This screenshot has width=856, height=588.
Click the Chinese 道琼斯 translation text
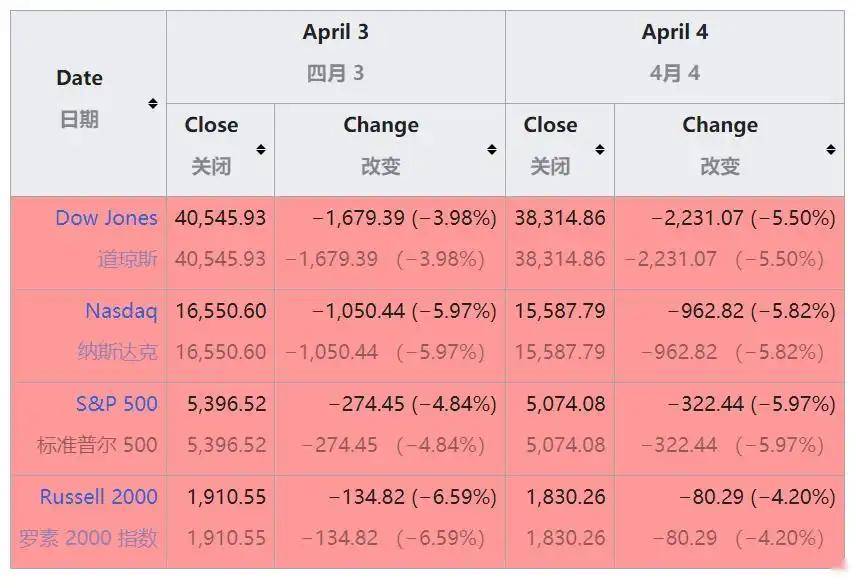(128, 259)
